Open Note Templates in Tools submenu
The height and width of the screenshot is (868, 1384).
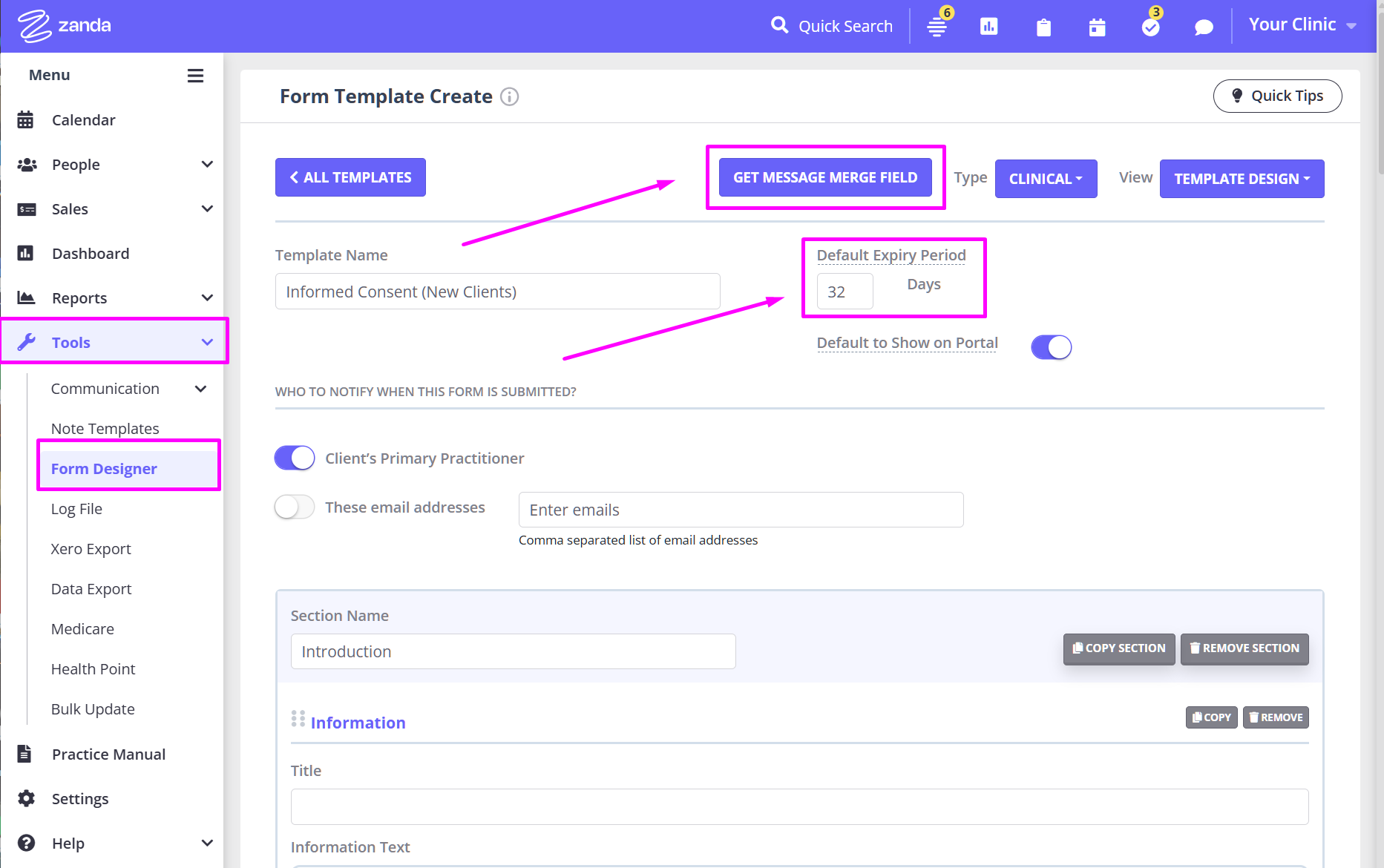[105, 429]
